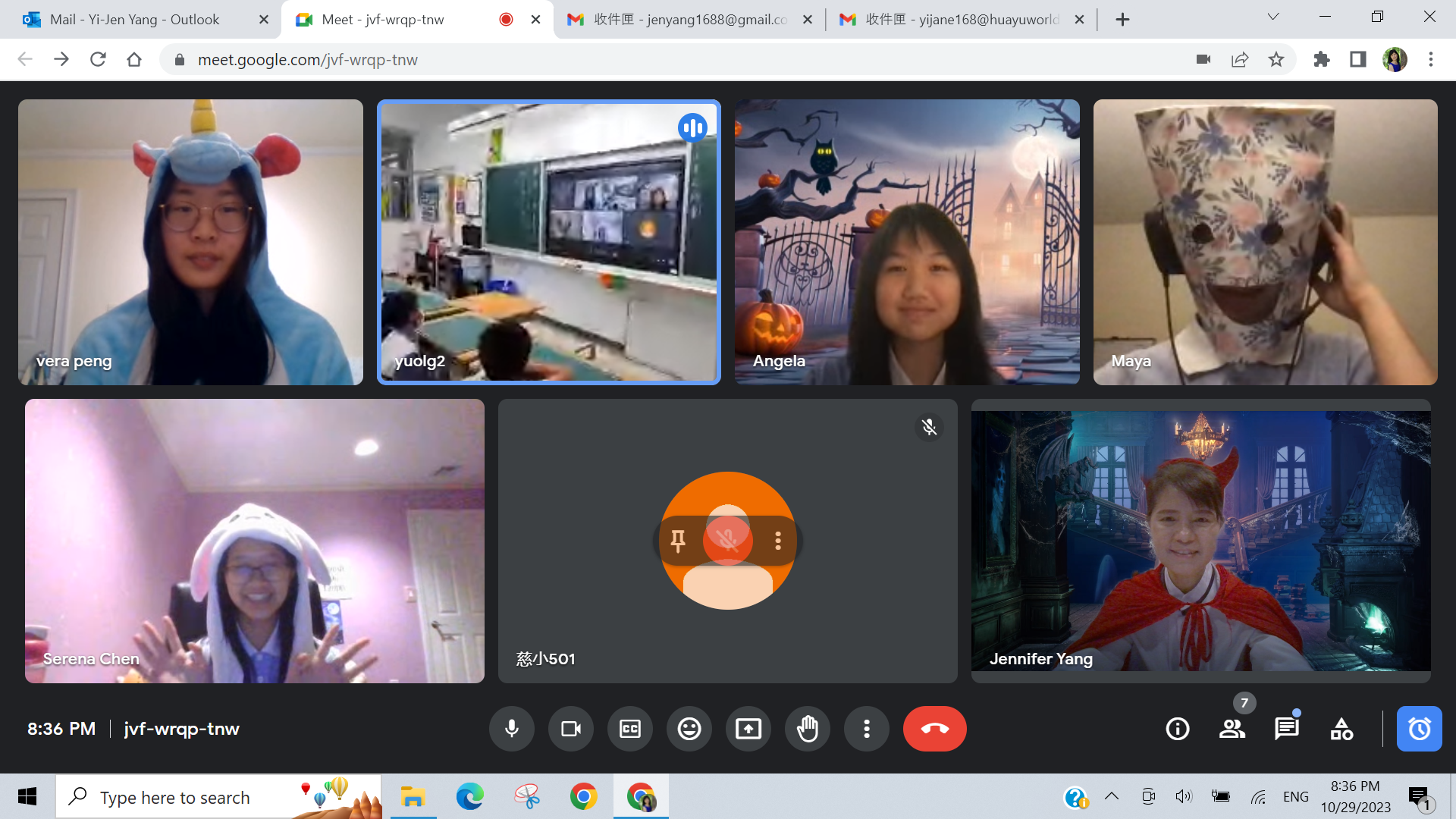Open the Activities panel
The image size is (1456, 819).
[x=1341, y=729]
